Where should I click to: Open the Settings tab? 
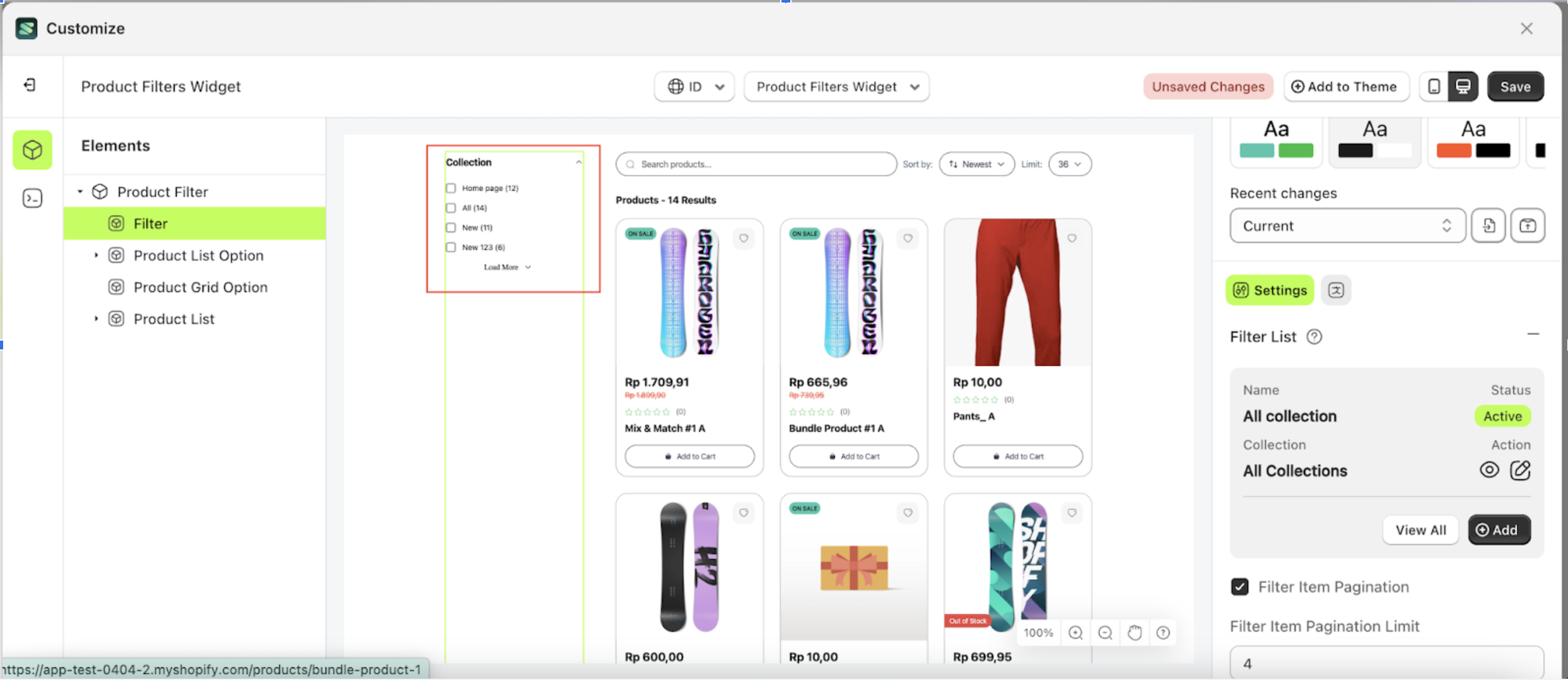1270,290
